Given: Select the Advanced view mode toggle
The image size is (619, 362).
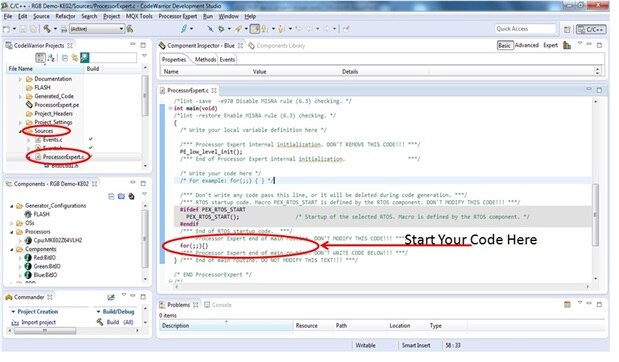Looking at the screenshot, I should pos(527,45).
